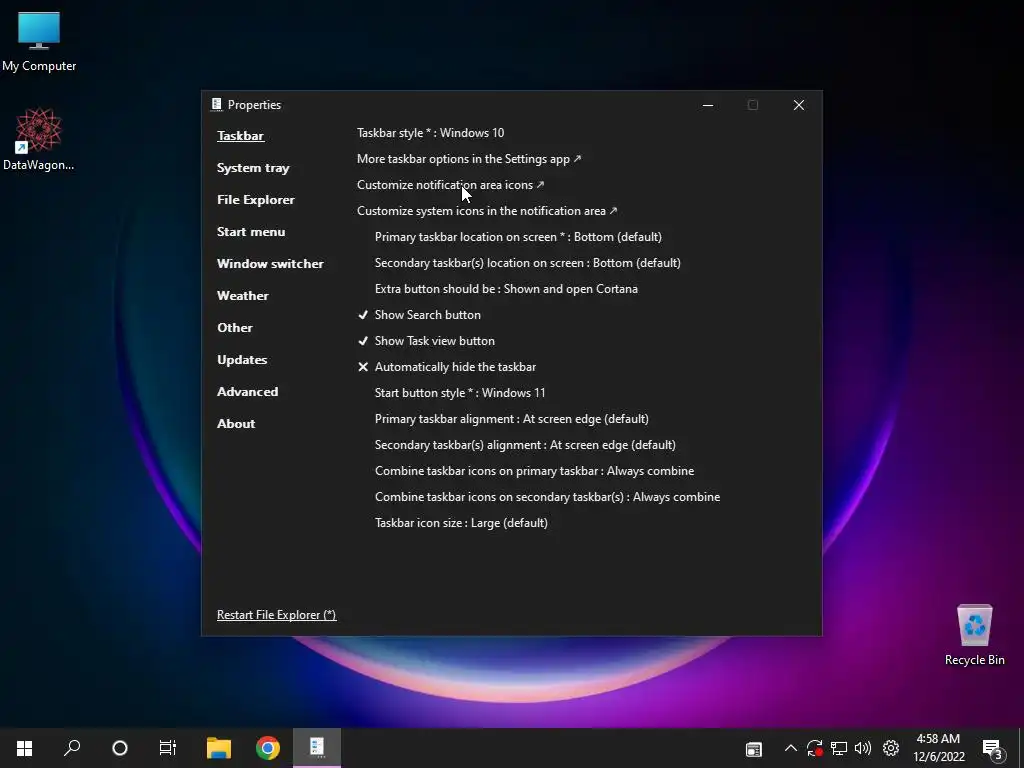Screen dimensions: 1024x768
Task: Change Secondary taskbar(s) alignment setting
Action: [x=525, y=445]
